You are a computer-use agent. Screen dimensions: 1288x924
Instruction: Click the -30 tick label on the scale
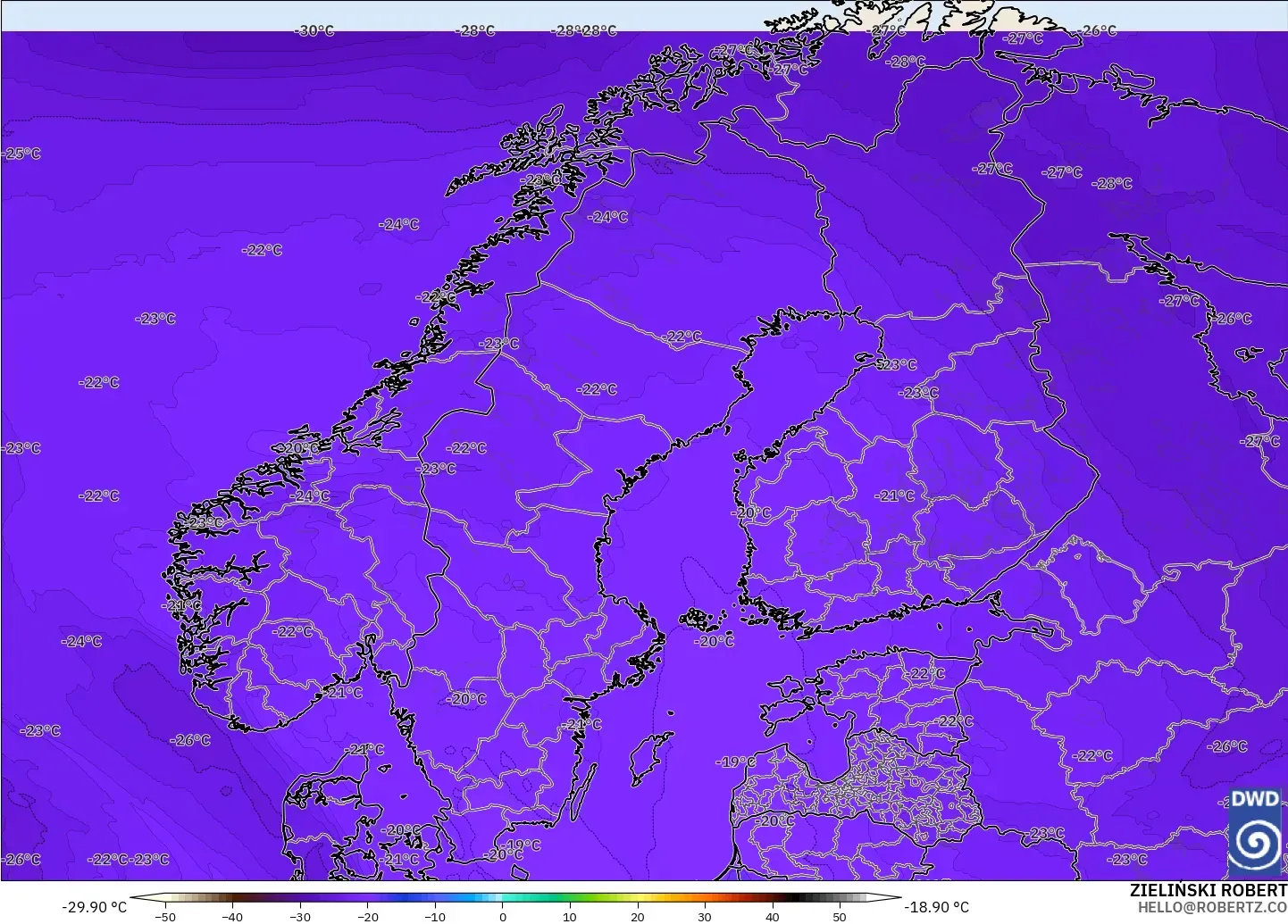click(300, 916)
